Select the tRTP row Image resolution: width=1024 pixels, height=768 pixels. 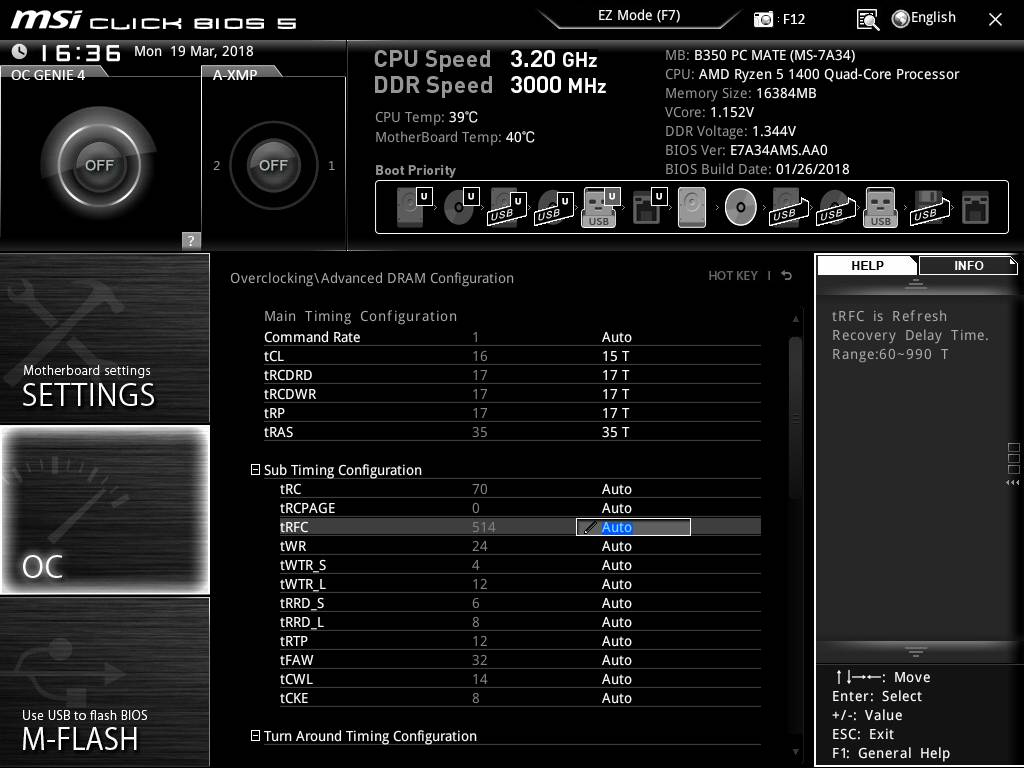[x=520, y=641]
